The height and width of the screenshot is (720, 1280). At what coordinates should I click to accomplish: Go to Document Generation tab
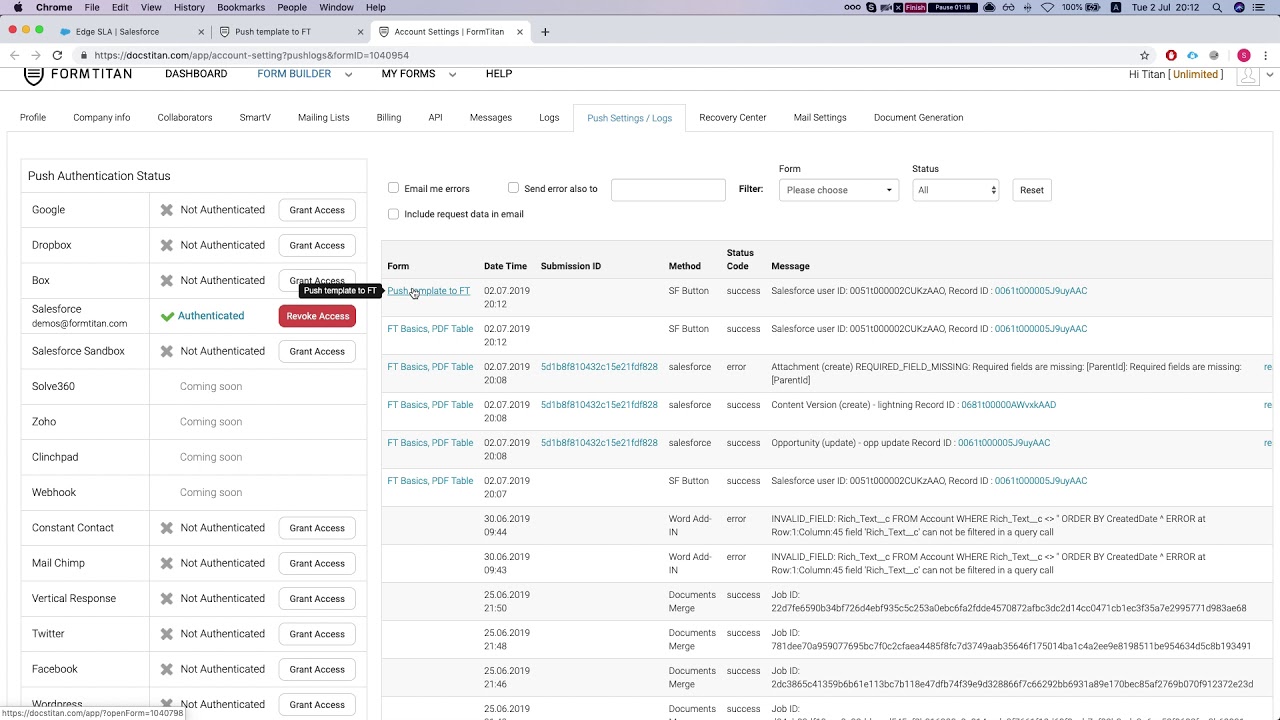tap(918, 117)
